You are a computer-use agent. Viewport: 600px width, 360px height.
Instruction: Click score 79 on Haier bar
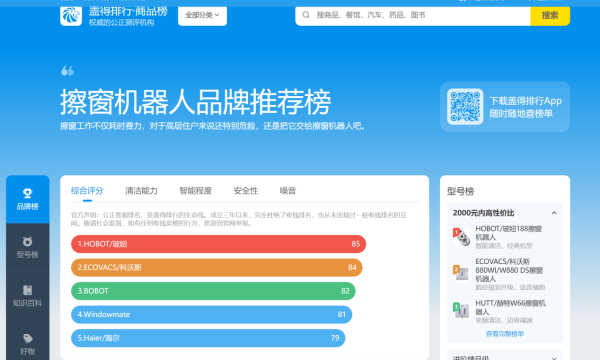pyautogui.click(x=335, y=338)
